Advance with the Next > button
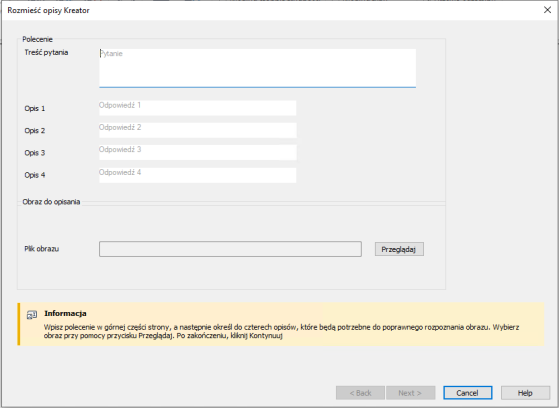The height and width of the screenshot is (408, 559). click(410, 393)
